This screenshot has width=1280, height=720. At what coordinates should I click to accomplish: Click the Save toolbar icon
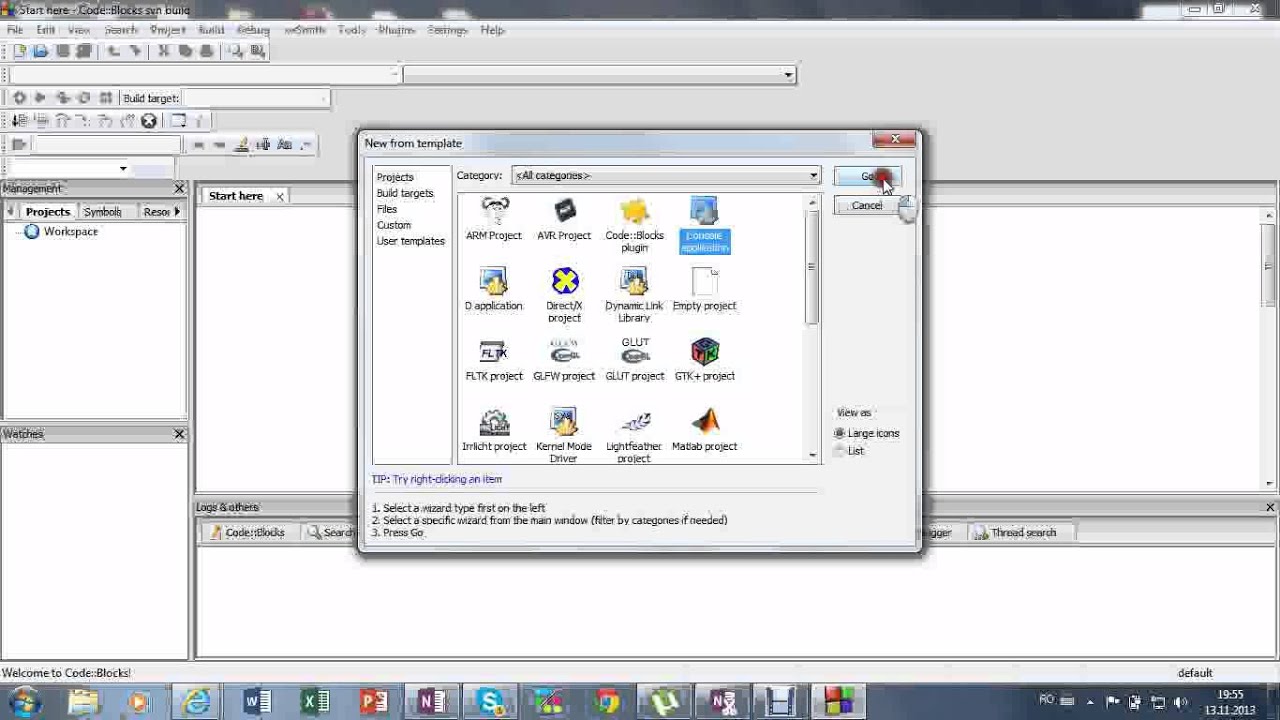(x=62, y=51)
